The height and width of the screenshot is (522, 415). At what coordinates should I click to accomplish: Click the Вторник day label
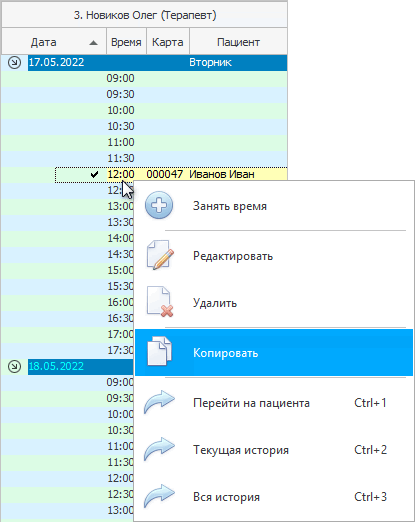pos(210,62)
